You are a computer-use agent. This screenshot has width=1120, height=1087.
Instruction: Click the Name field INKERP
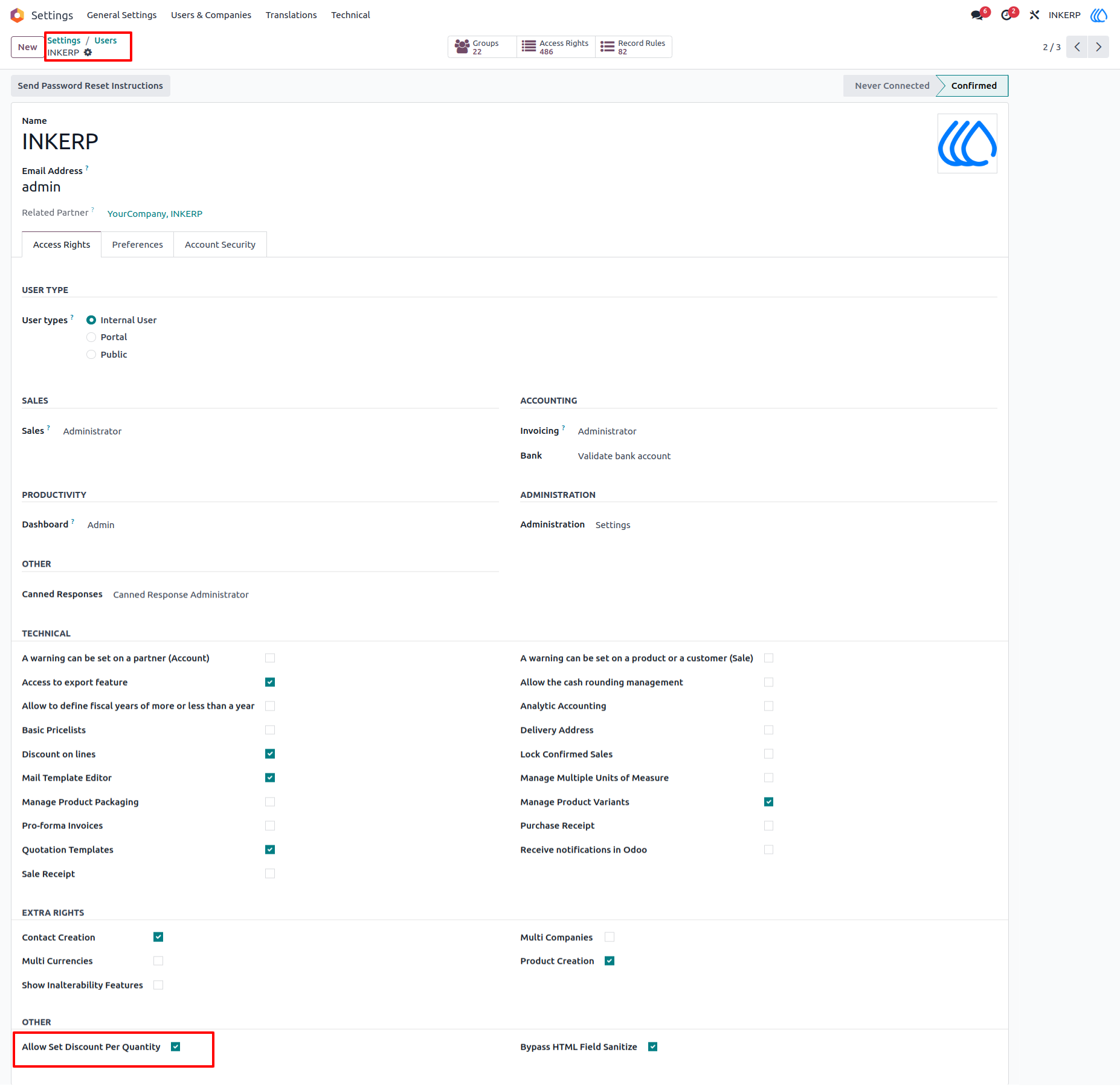click(x=60, y=142)
